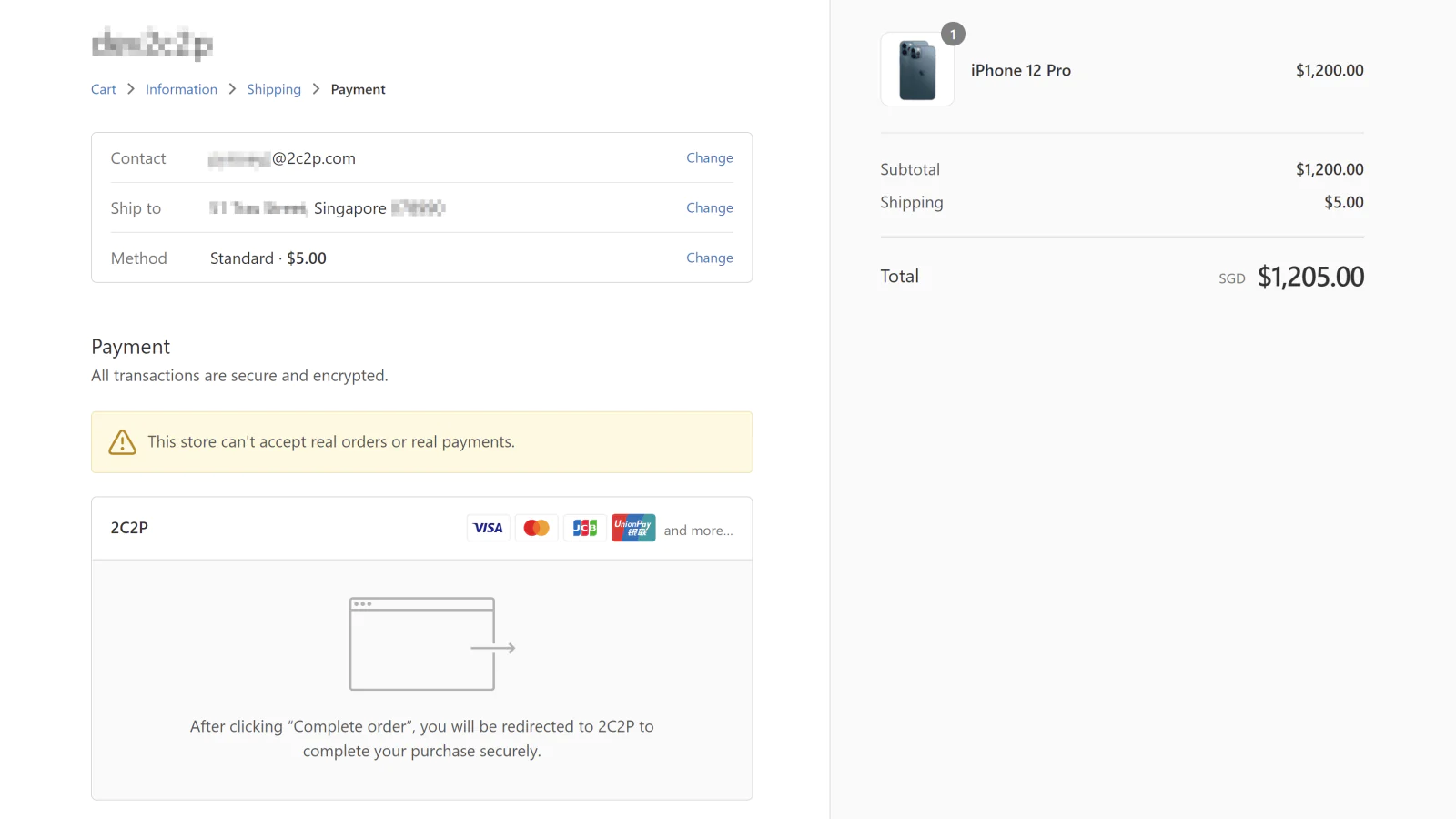This screenshot has height=819, width=1456.
Task: Click the quantity badge on product image
Action: tap(953, 35)
